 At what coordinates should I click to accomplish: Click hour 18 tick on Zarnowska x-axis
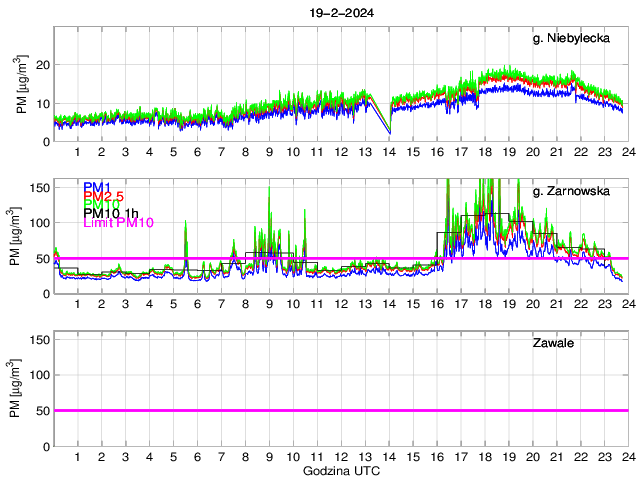pyautogui.click(x=484, y=304)
